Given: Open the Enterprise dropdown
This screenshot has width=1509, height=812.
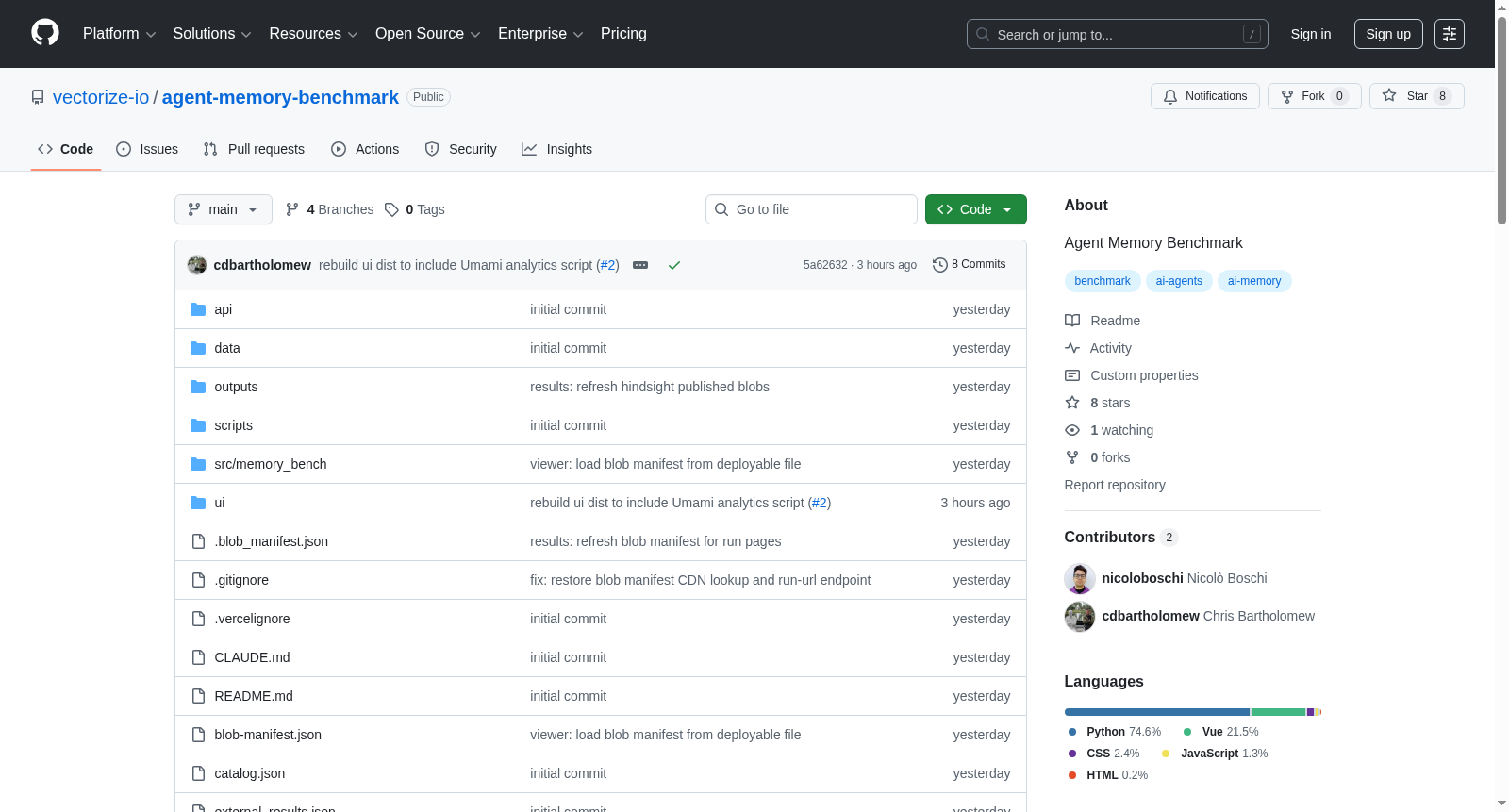Looking at the screenshot, I should click(540, 34).
